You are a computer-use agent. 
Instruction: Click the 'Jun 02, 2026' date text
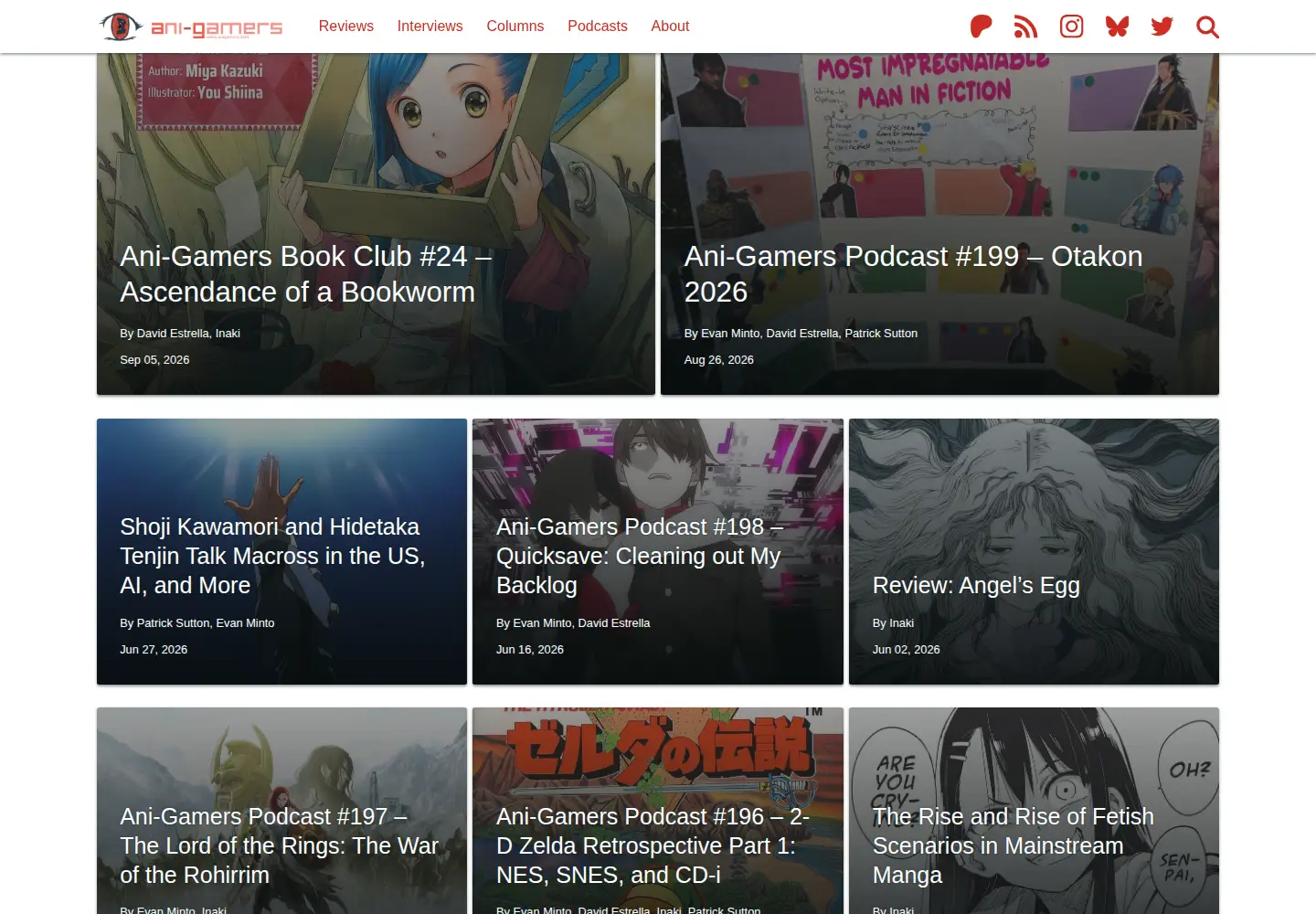click(907, 650)
